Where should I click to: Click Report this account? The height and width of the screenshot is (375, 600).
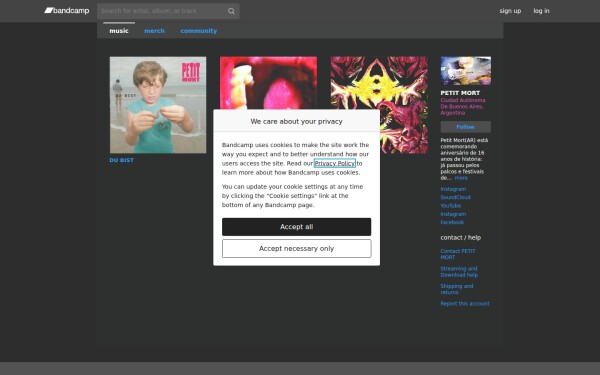pos(465,303)
